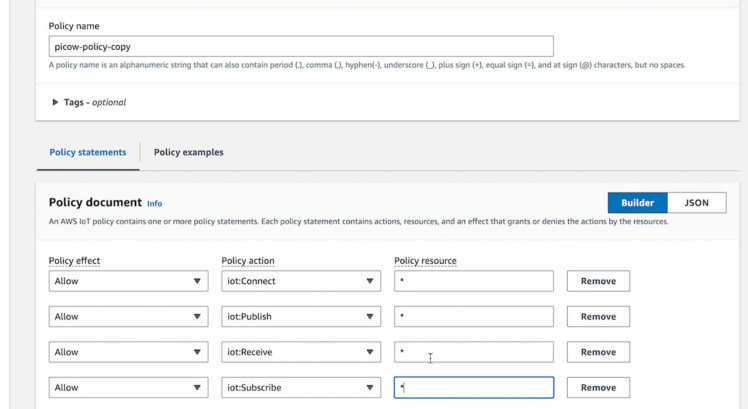Switch to the Policy examples tab
The width and height of the screenshot is (748, 409).
pyautogui.click(x=188, y=152)
